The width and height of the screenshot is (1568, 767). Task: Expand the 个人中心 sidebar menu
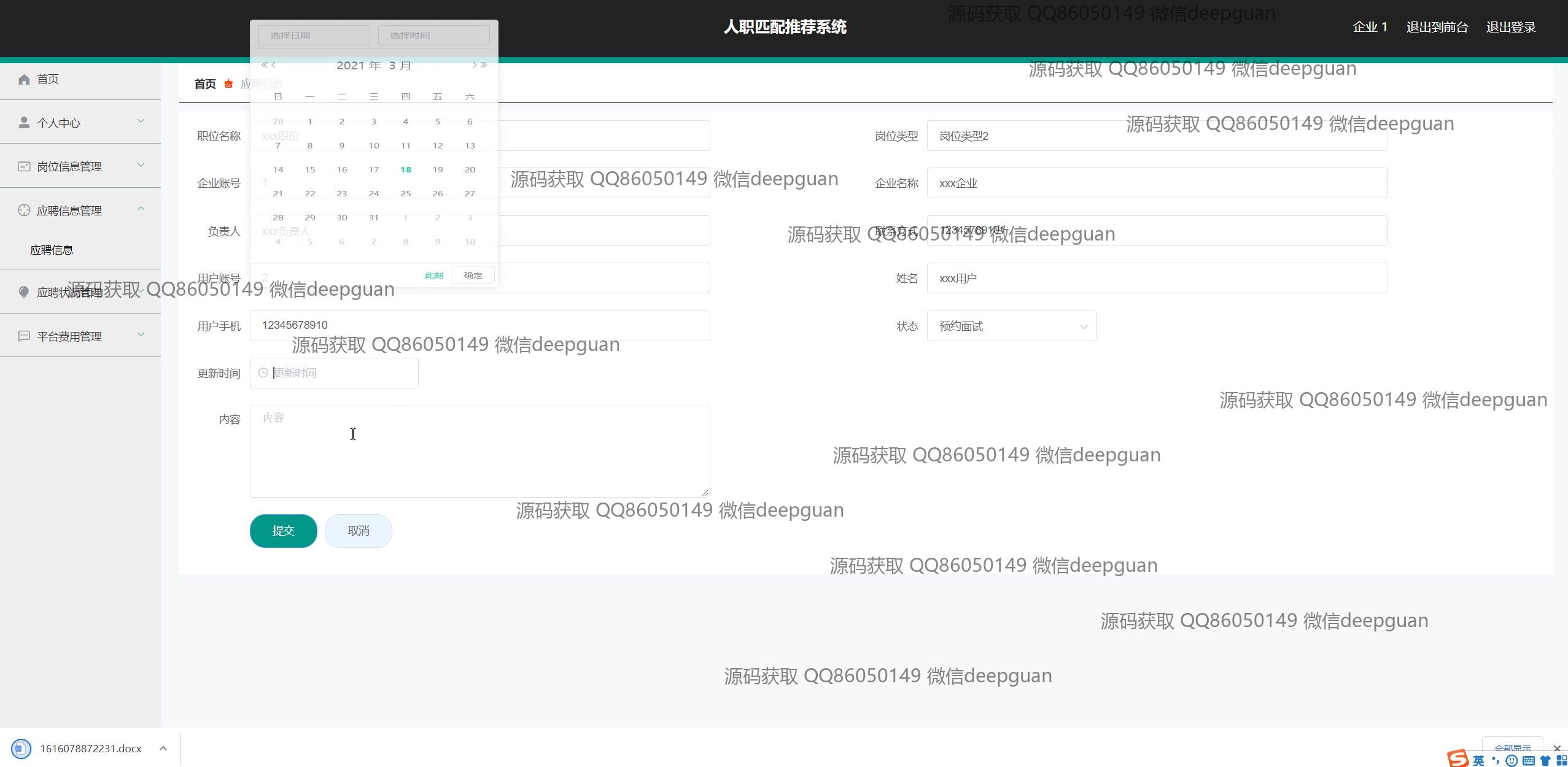click(141, 121)
